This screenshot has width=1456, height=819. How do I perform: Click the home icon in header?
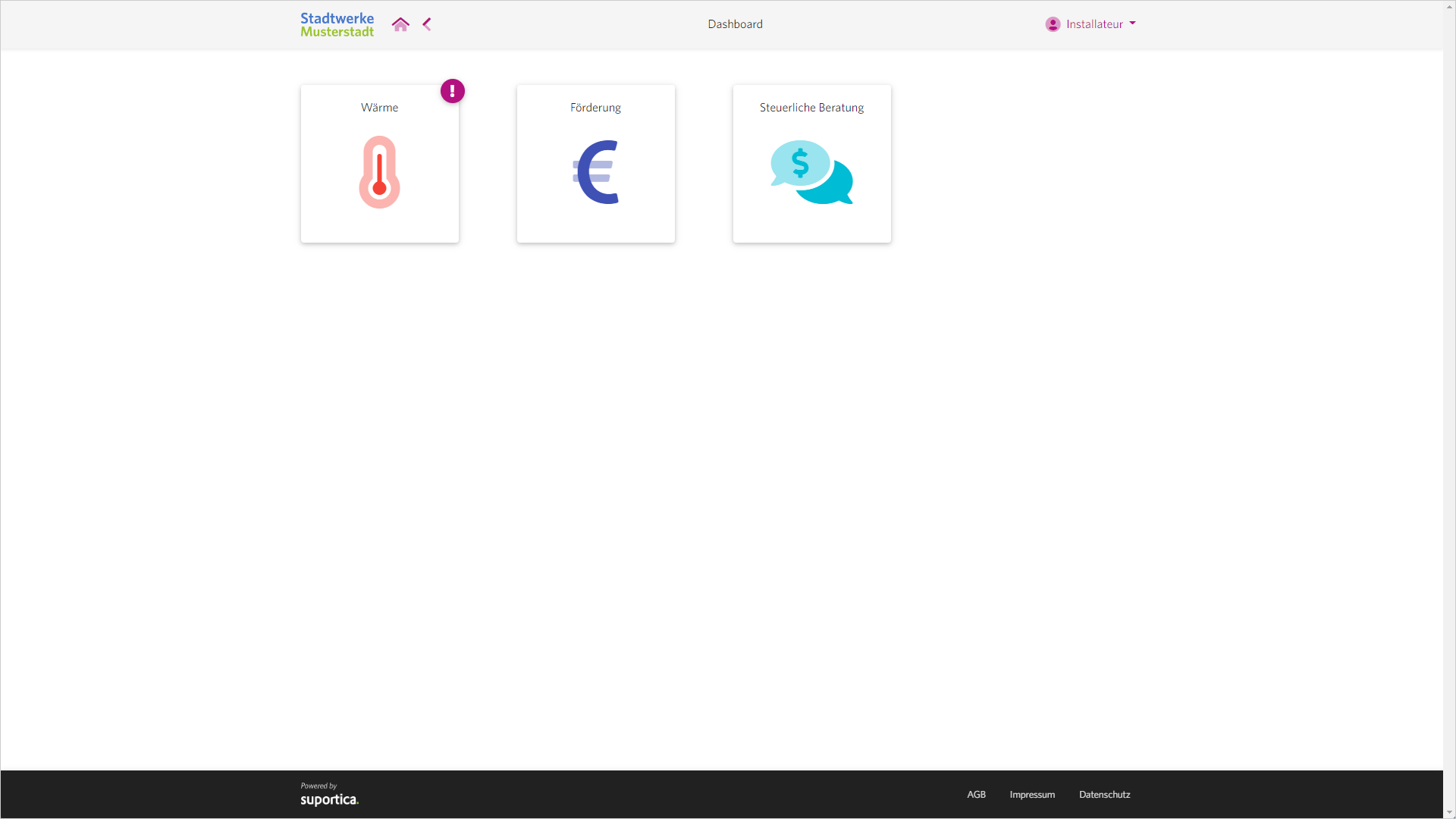[400, 24]
